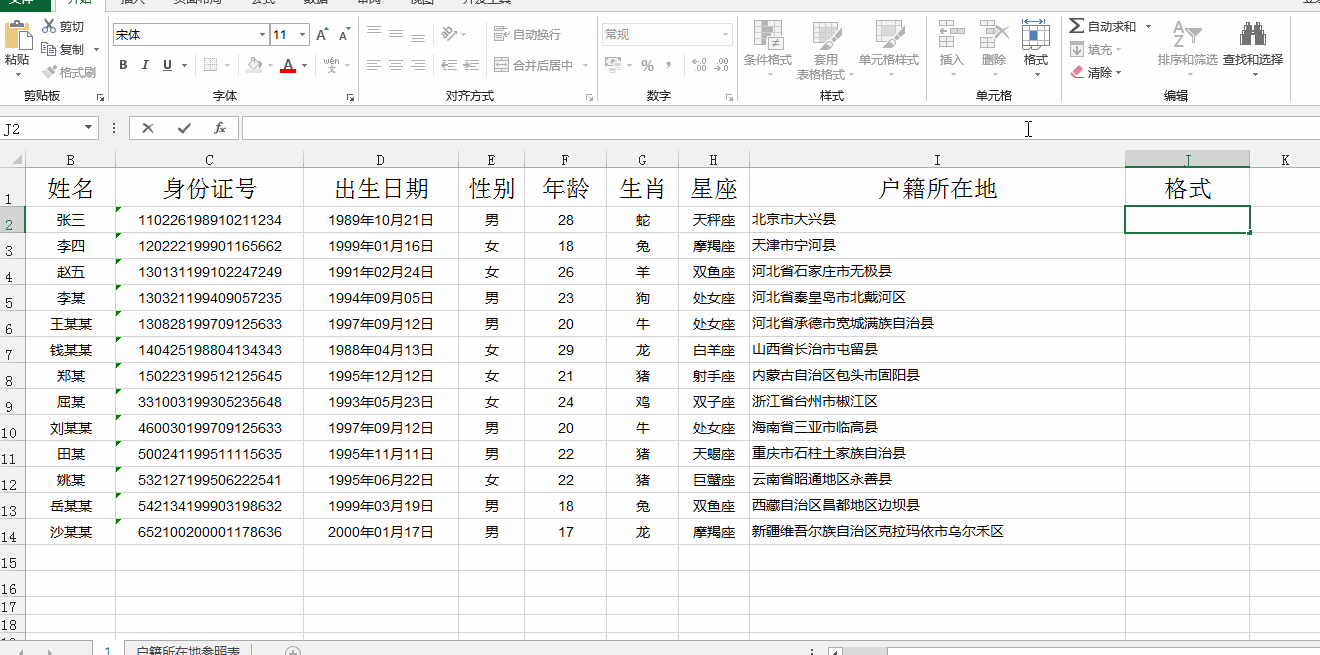Image resolution: width=1320 pixels, height=655 pixels.
Task: Click the Fill (填充) button
Action: point(1090,49)
